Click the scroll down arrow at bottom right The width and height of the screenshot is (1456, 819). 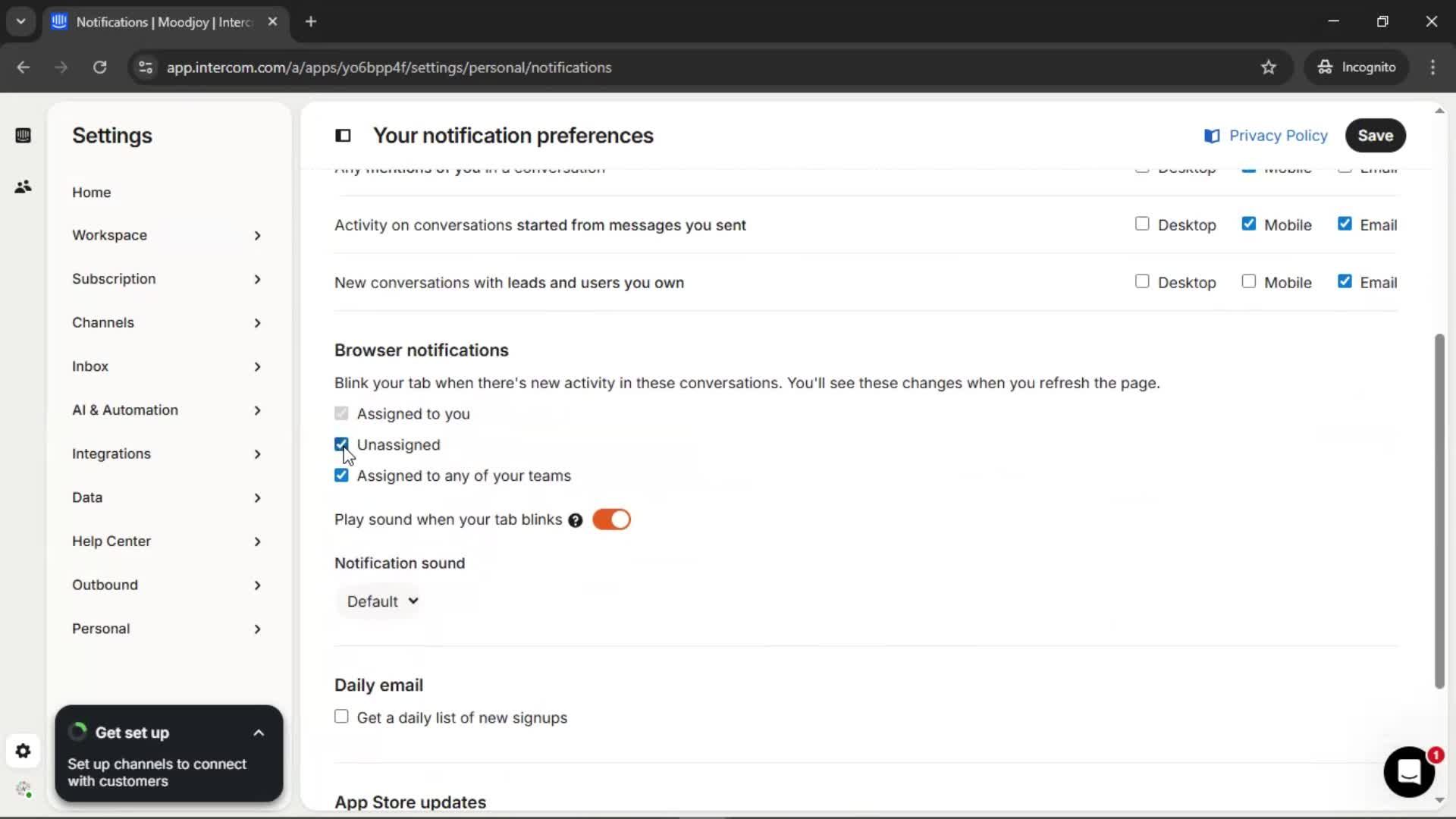point(1439,800)
